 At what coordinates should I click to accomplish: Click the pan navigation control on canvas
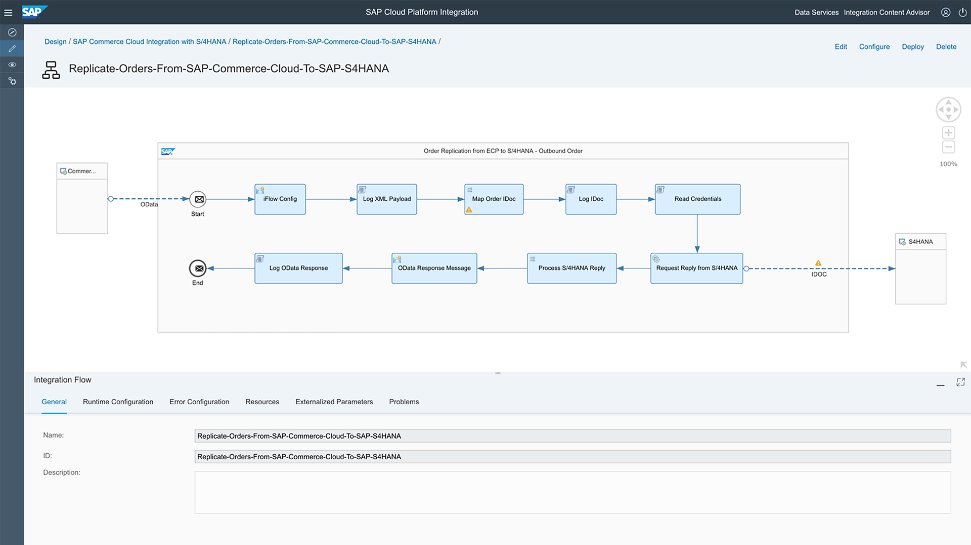pos(948,110)
